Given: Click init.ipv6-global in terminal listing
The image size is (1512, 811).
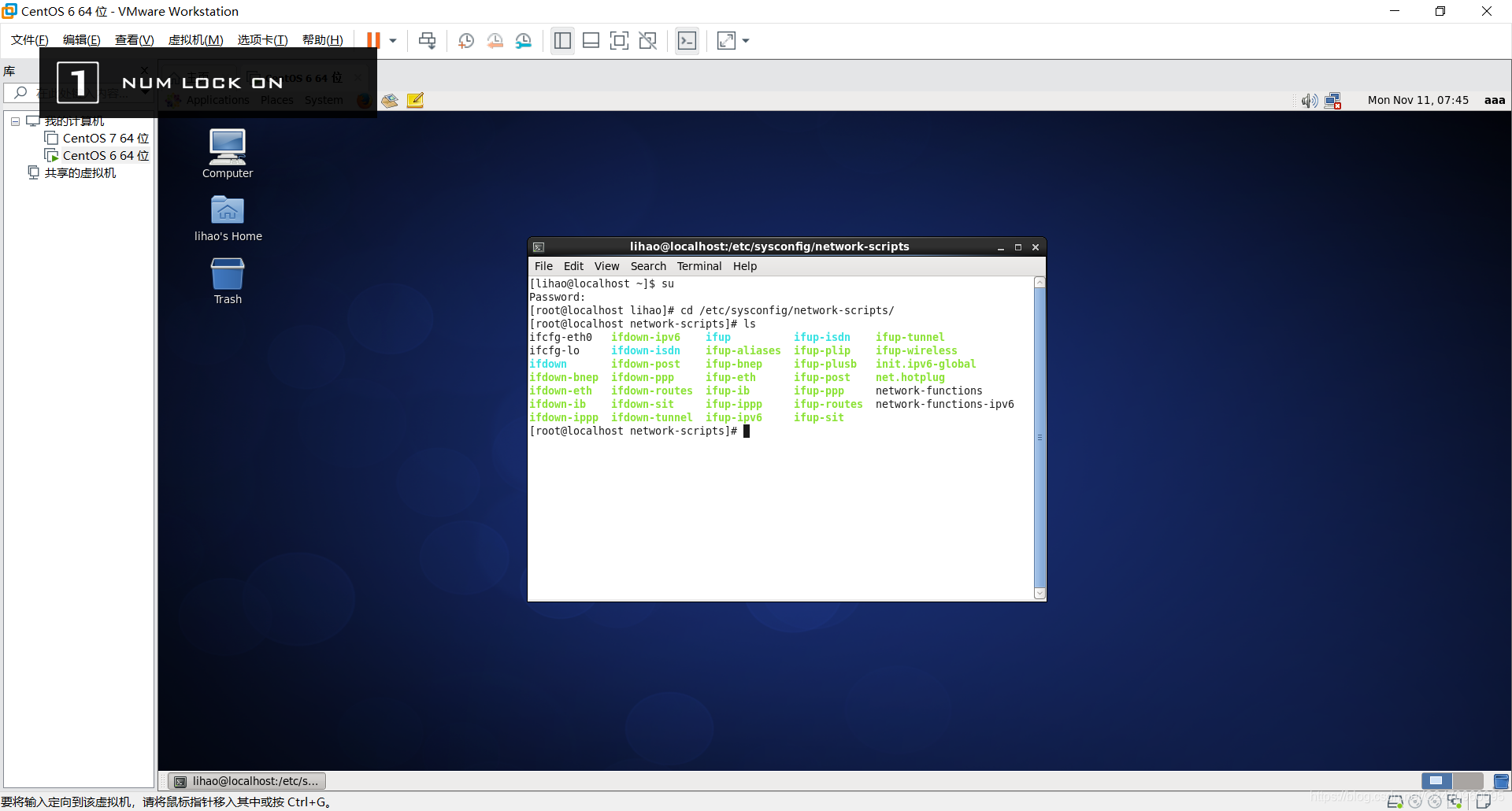Looking at the screenshot, I should (x=925, y=364).
